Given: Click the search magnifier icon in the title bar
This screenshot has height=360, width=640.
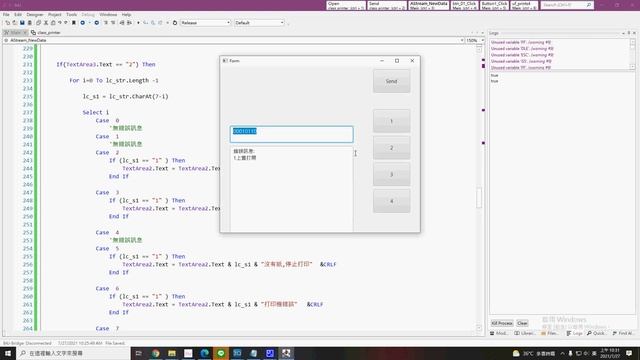Looking at the screenshot, I should pos(589,5).
